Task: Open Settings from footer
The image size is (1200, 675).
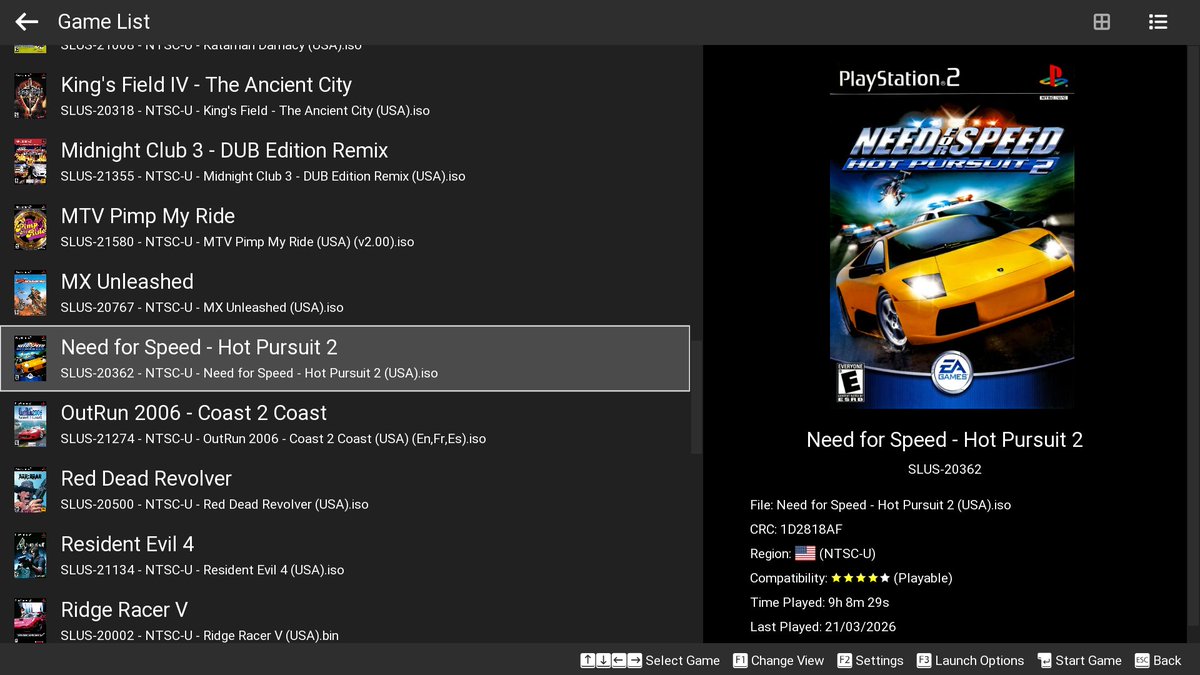Action: [x=870, y=660]
